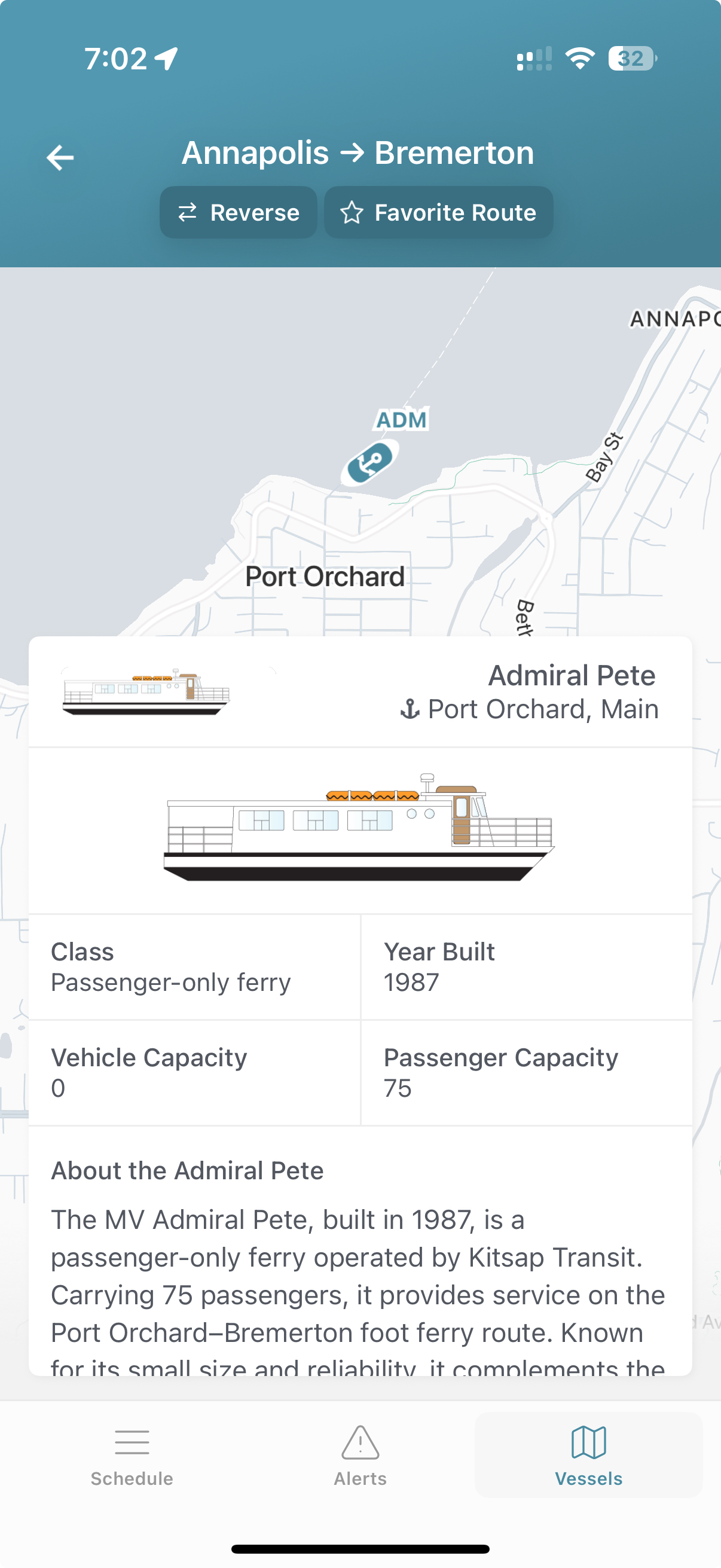Tap the Alerts warning triangle icon
This screenshot has width=721, height=1568.
(x=360, y=1442)
